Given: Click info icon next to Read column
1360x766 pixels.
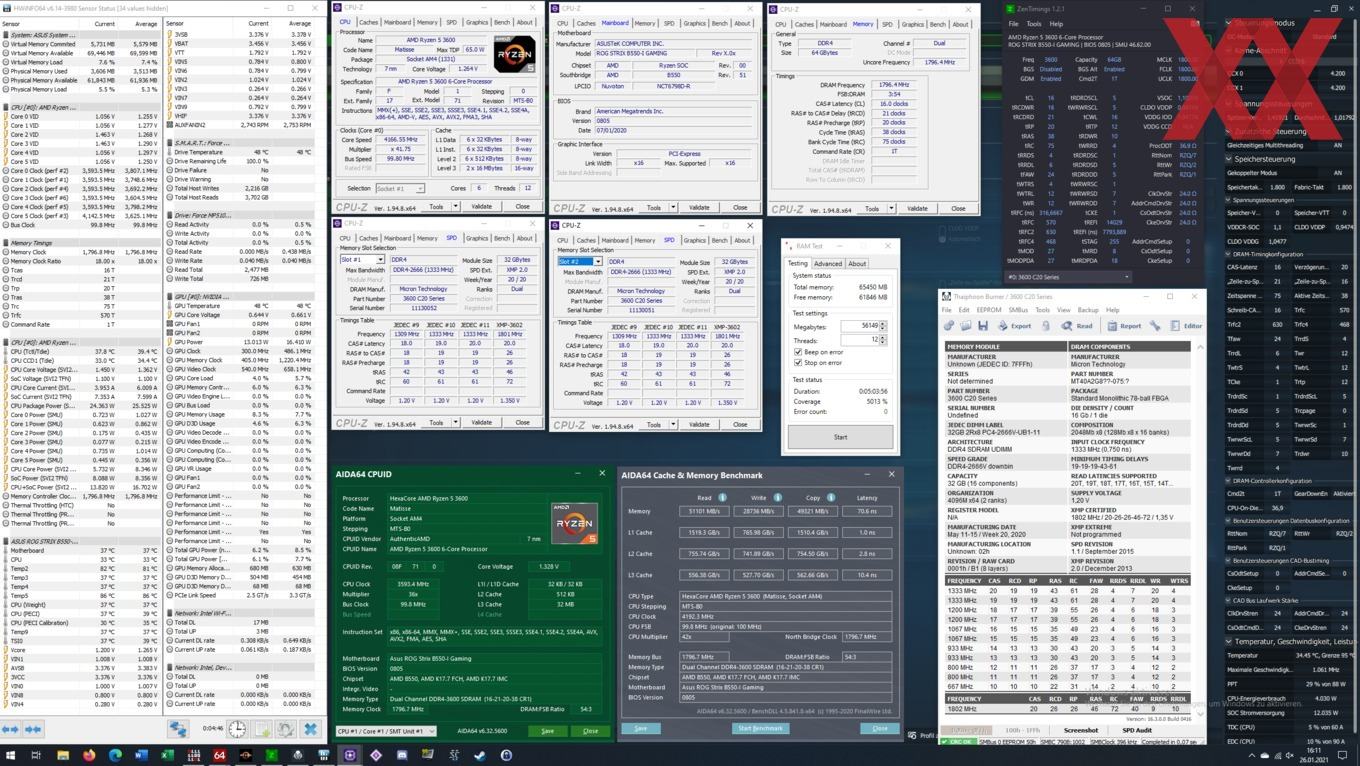Looking at the screenshot, I should (722, 497).
